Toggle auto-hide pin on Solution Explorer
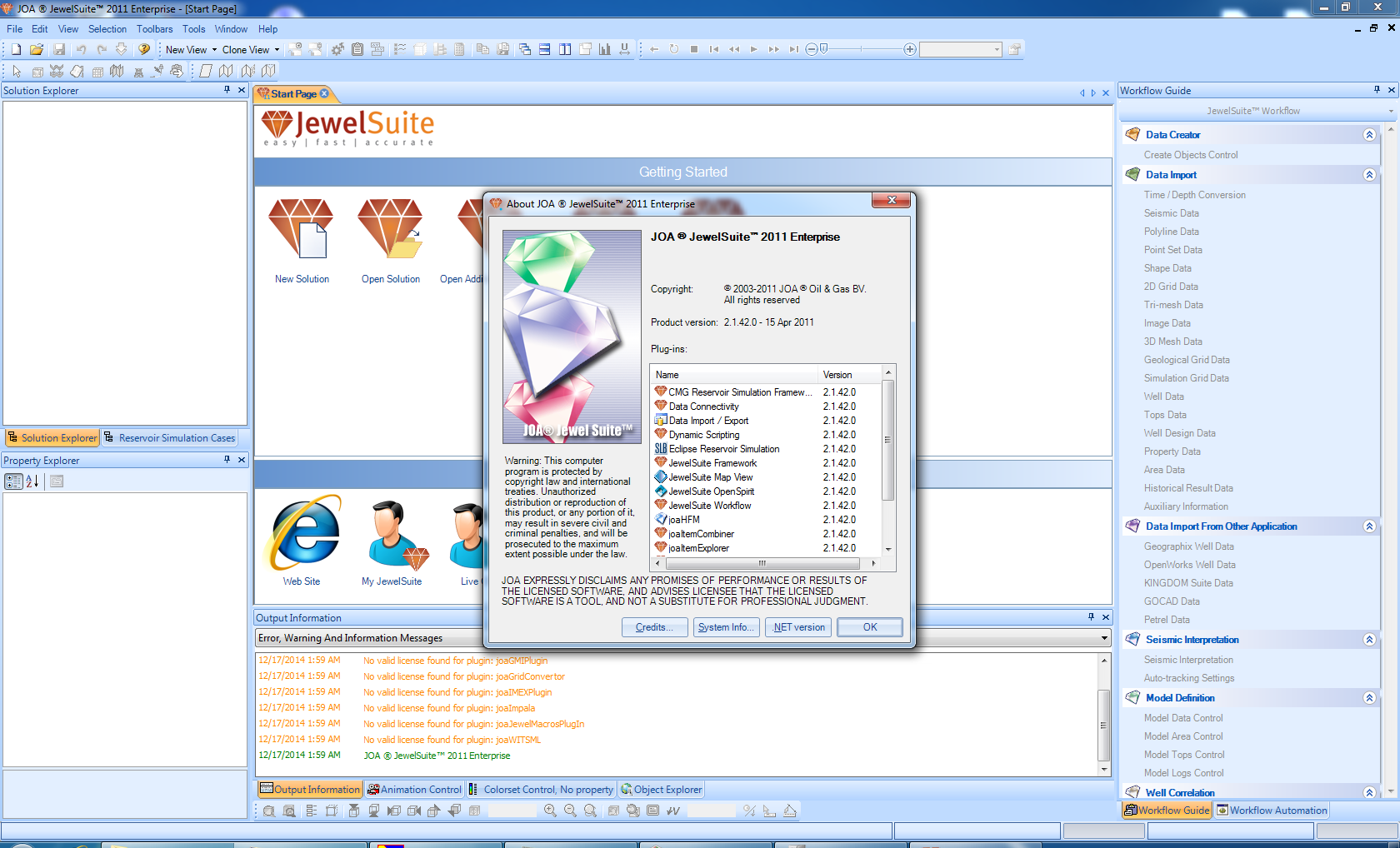The height and width of the screenshot is (848, 1400). [227, 90]
